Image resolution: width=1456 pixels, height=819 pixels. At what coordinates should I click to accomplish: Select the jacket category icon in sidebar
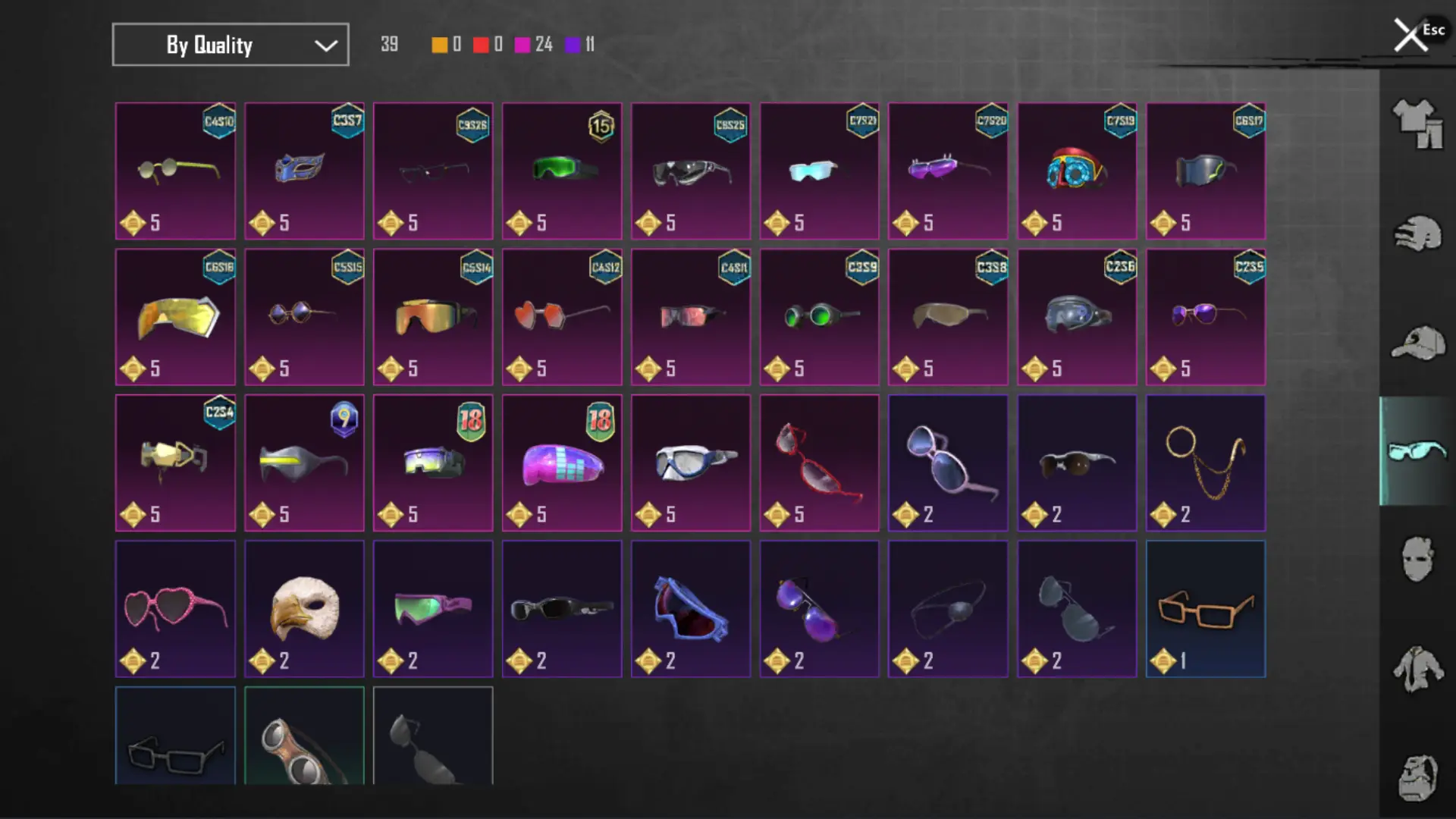pos(1417,668)
